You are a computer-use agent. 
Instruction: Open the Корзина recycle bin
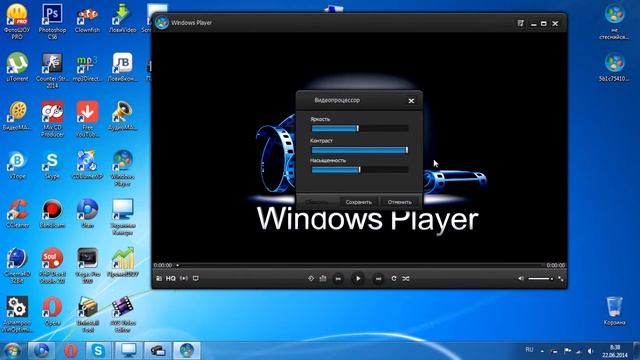[614, 311]
